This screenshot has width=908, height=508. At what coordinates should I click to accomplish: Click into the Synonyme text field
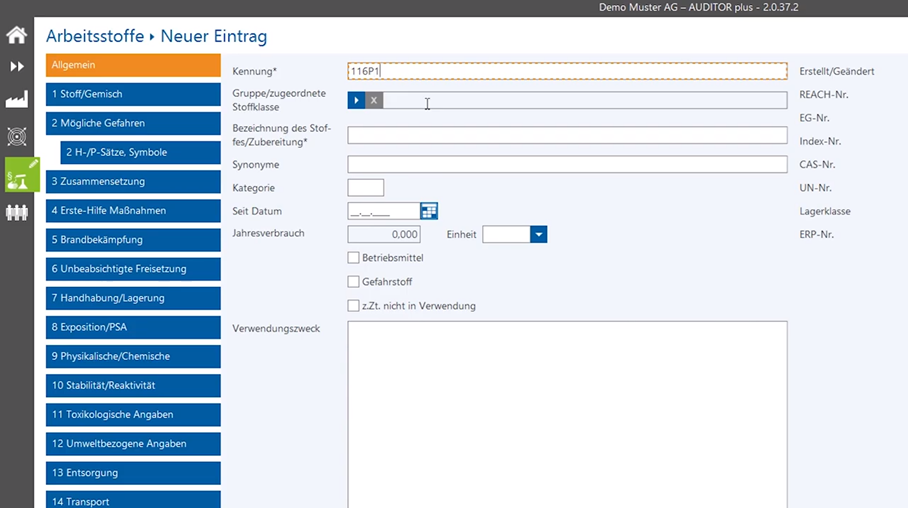[566, 164]
